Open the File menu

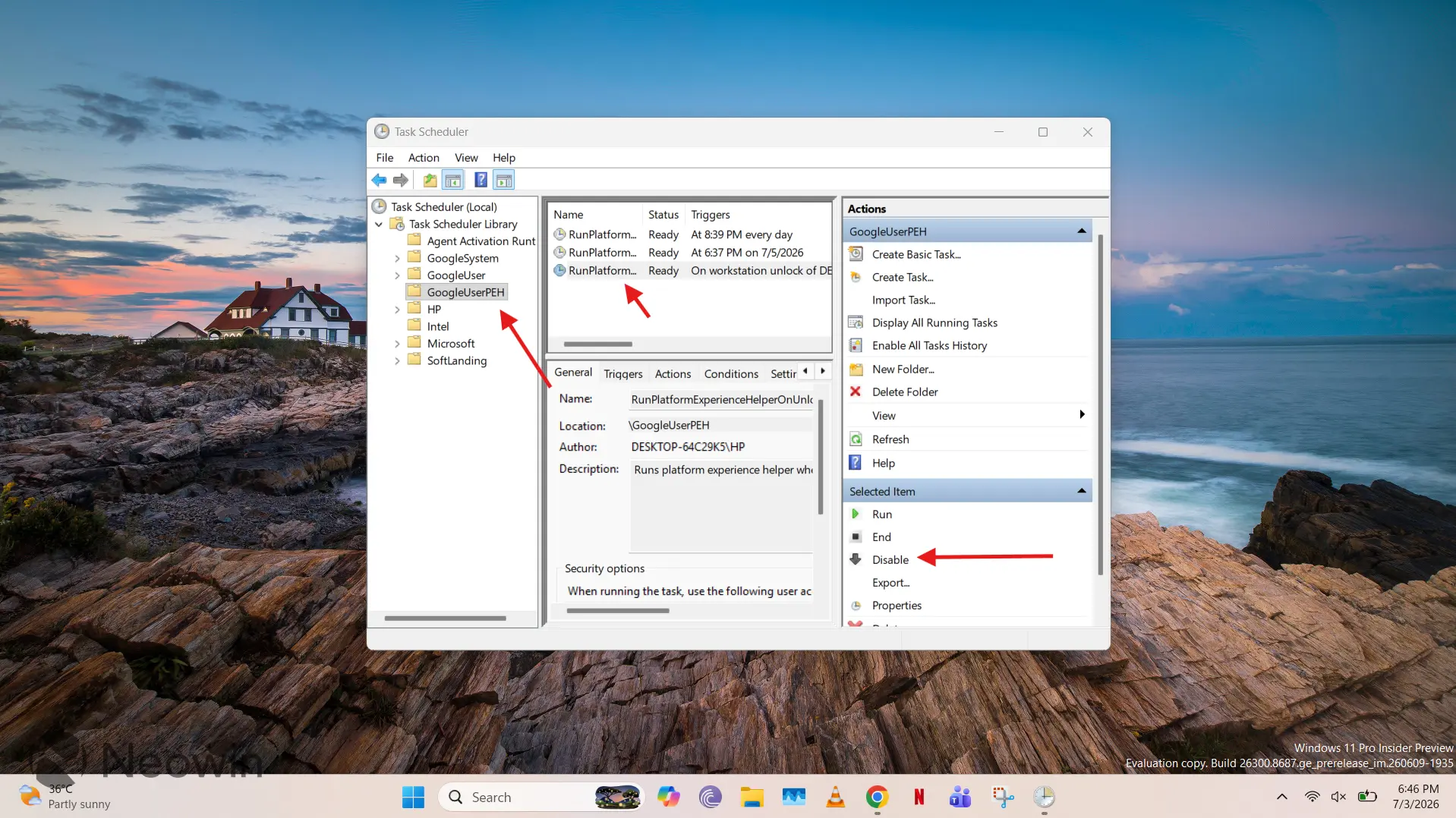click(x=384, y=158)
